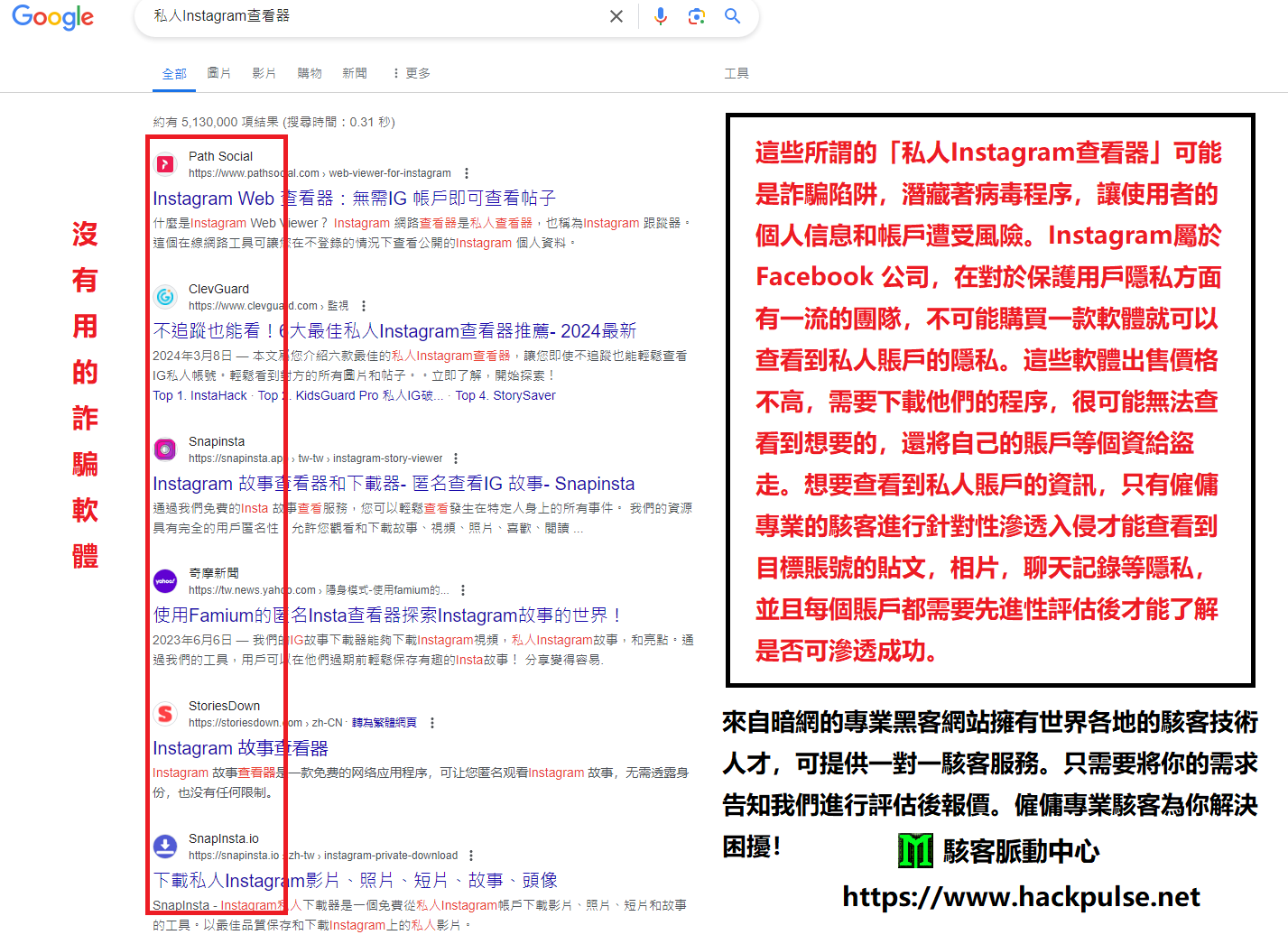1288x944 pixels.
Task: Click the 'SnapInsta.io' site name text
Action: [x=224, y=838]
